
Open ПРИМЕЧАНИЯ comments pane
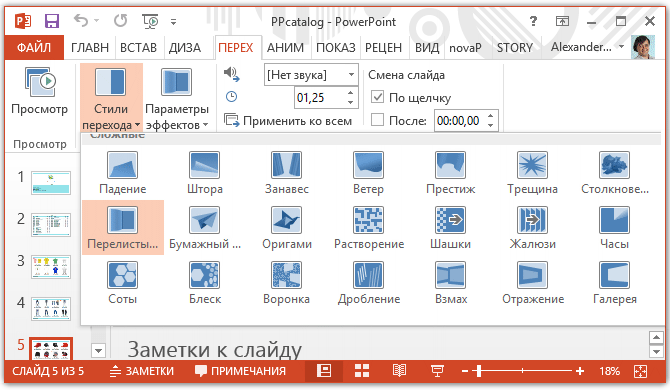[x=240, y=371]
